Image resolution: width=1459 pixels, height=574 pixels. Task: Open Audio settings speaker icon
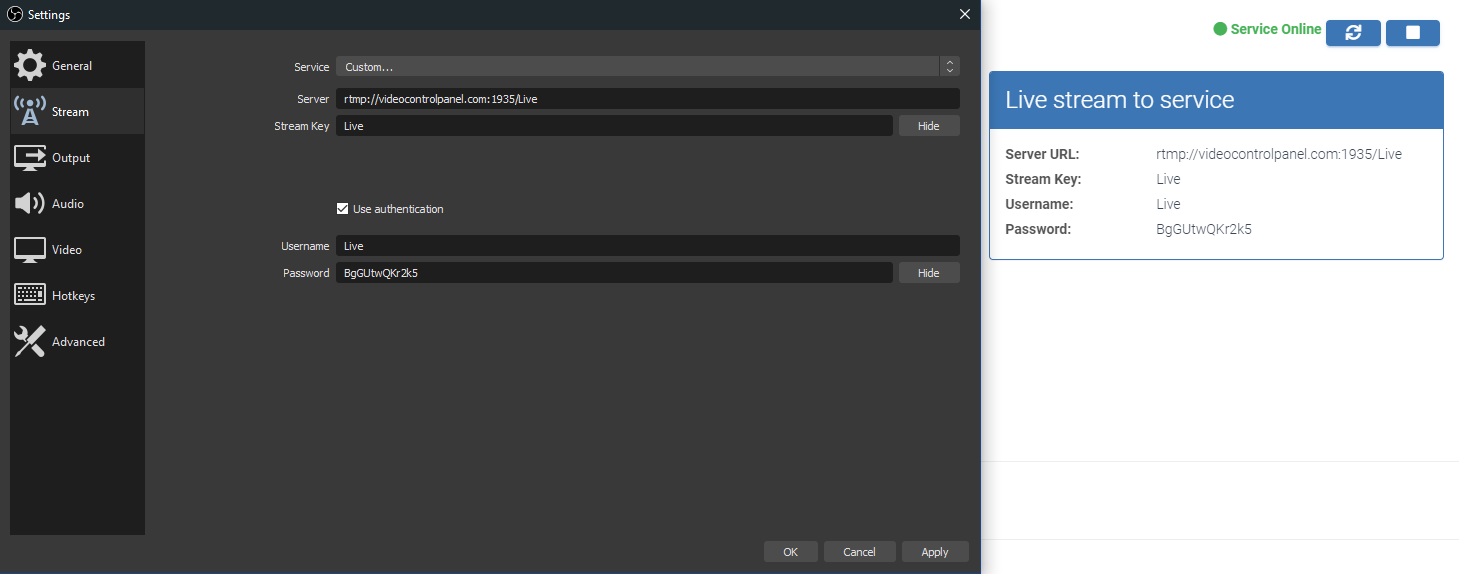pos(29,203)
